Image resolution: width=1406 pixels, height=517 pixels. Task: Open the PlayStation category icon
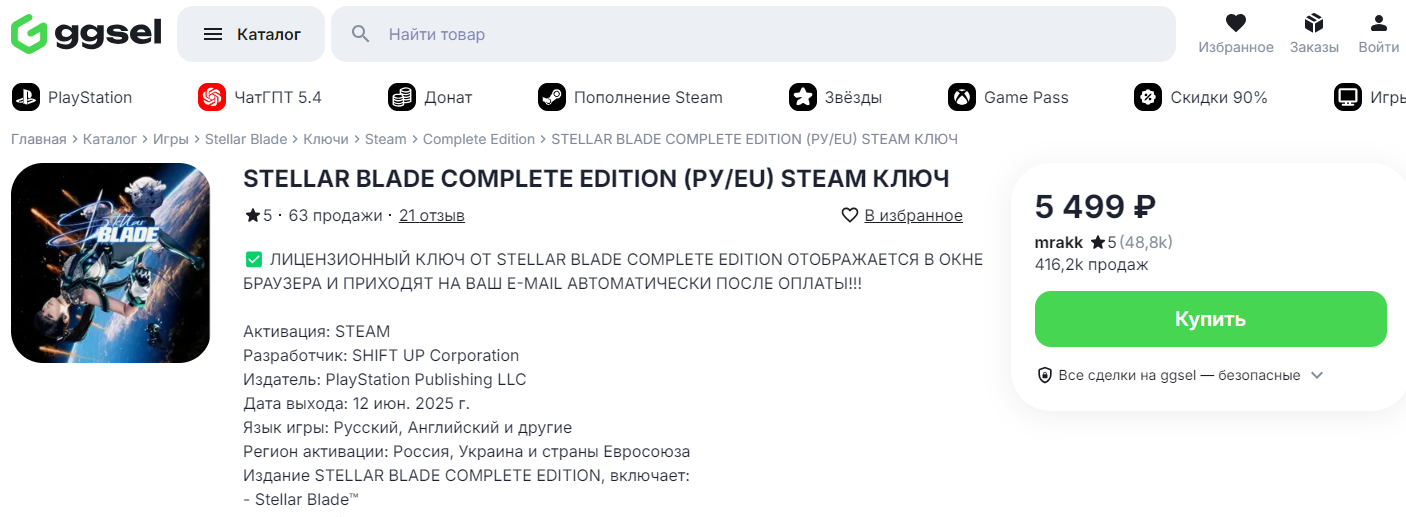click(26, 97)
